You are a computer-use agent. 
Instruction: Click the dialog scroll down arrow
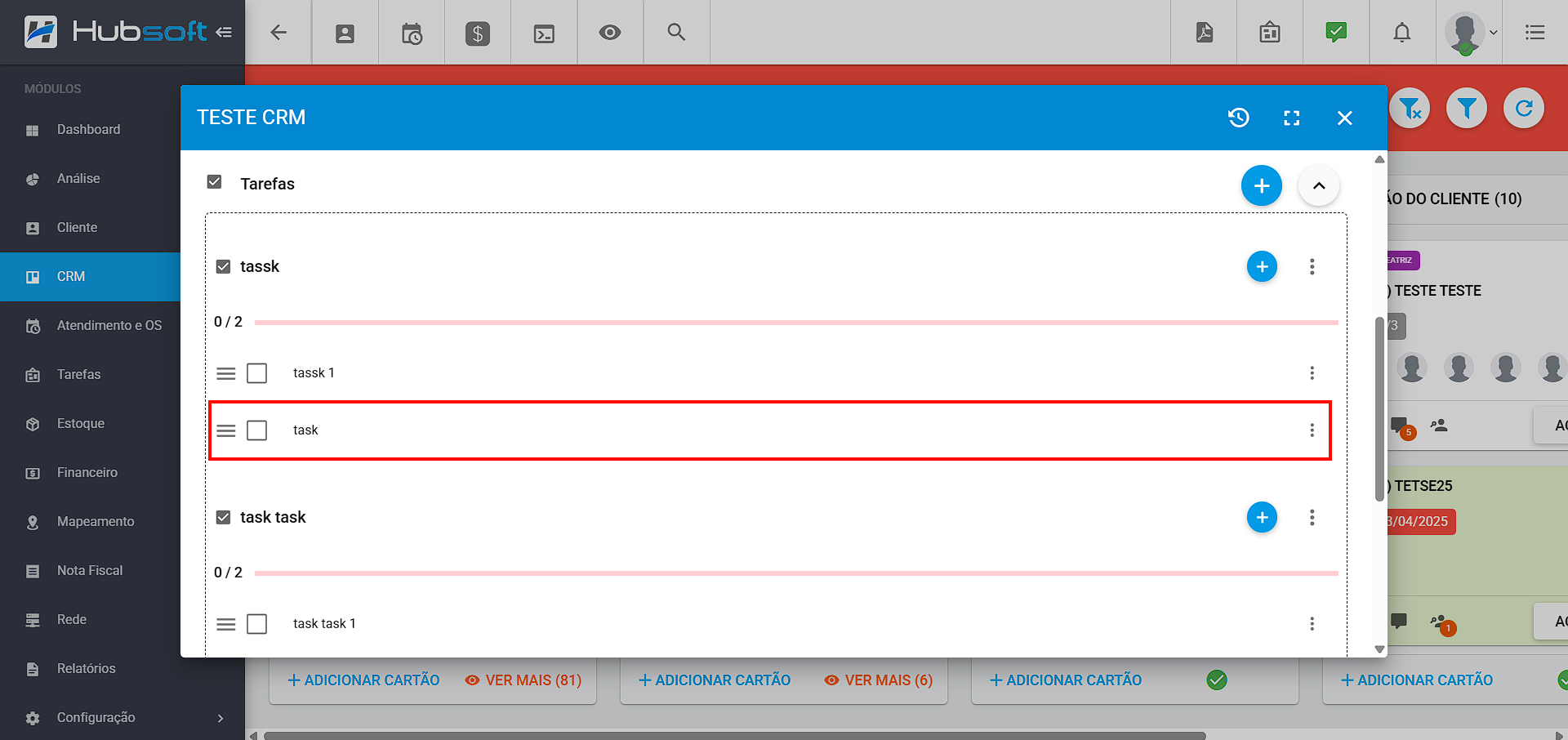1379,649
